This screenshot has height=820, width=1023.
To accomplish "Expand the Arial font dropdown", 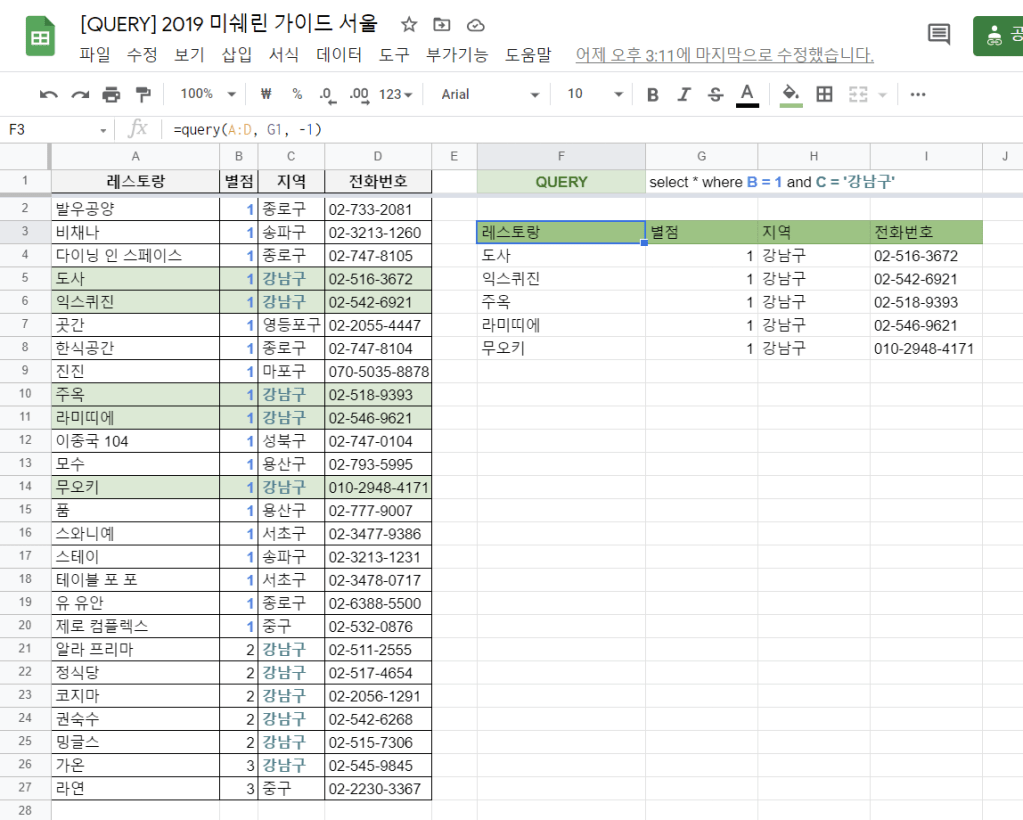I will pyautogui.click(x=490, y=94).
